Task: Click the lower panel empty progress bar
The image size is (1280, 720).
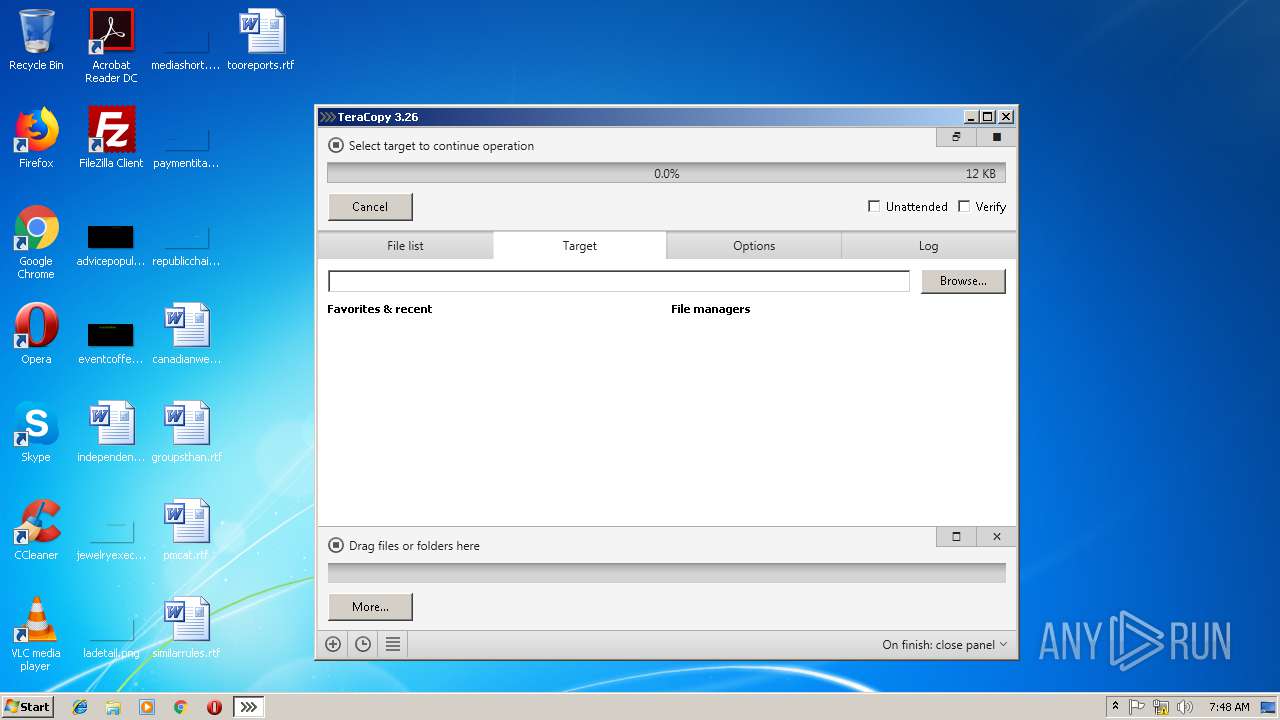Action: tap(666, 573)
